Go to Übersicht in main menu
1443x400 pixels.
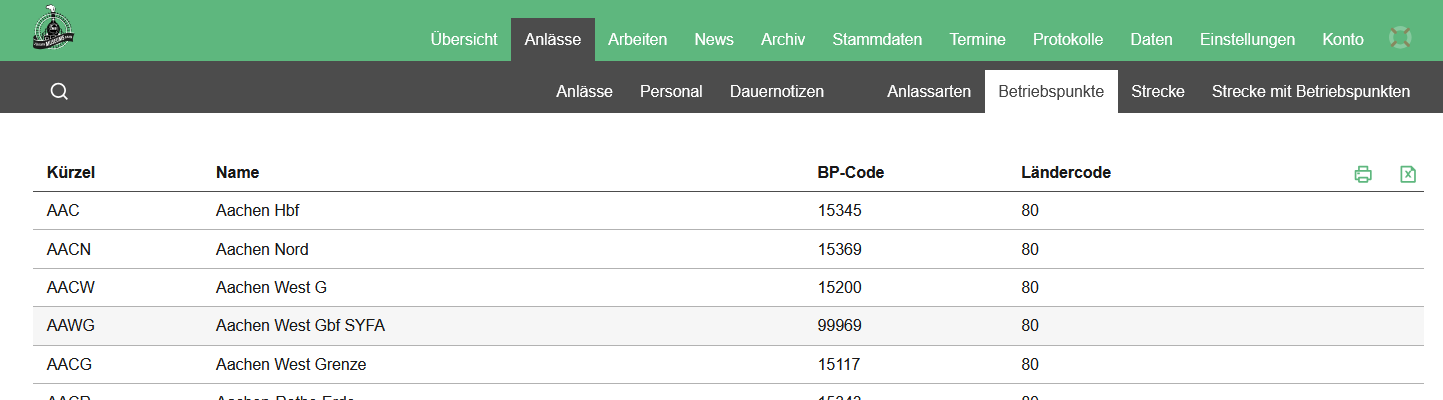(463, 40)
